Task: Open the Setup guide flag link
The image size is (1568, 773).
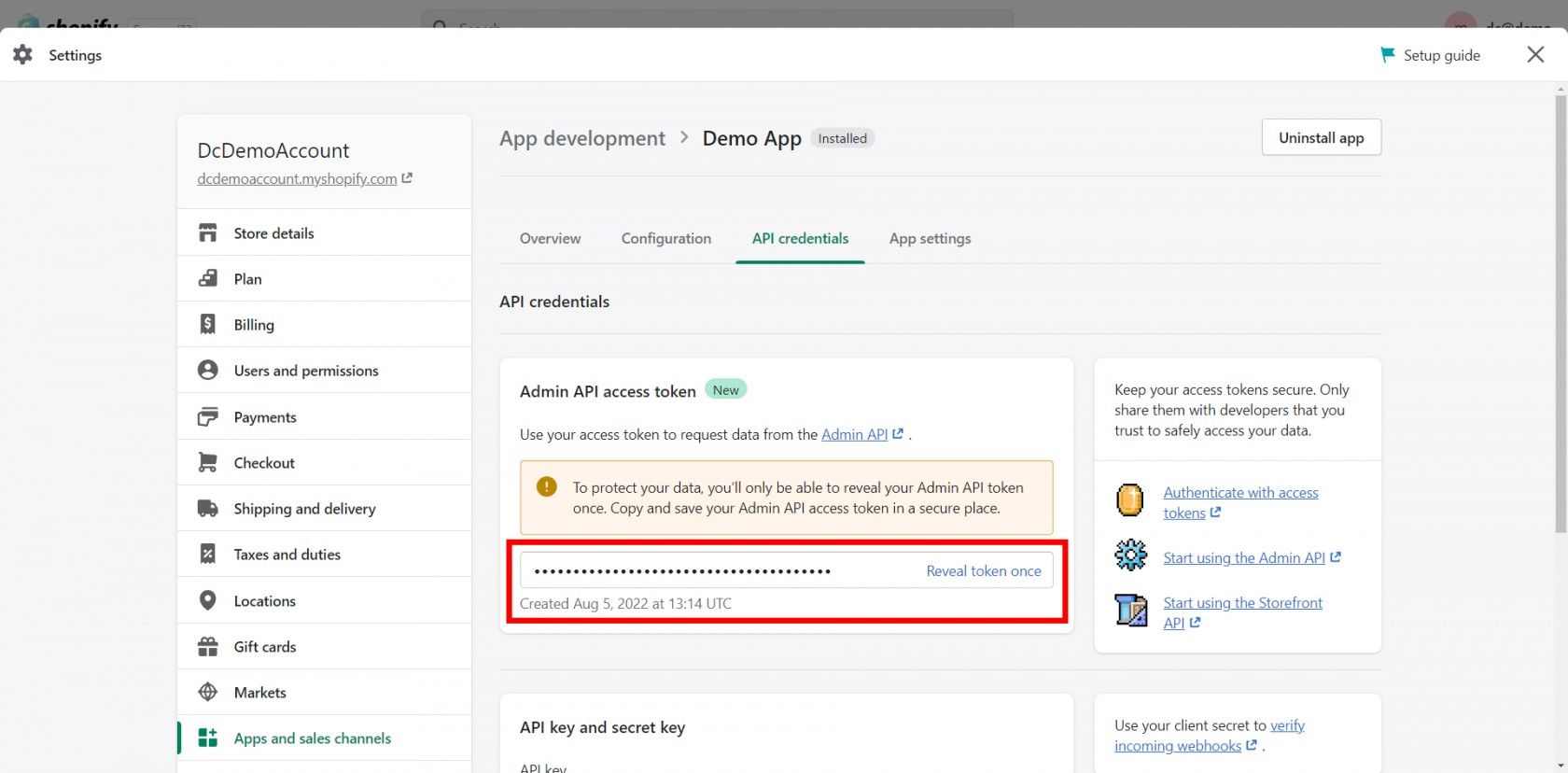Action: pos(1430,55)
